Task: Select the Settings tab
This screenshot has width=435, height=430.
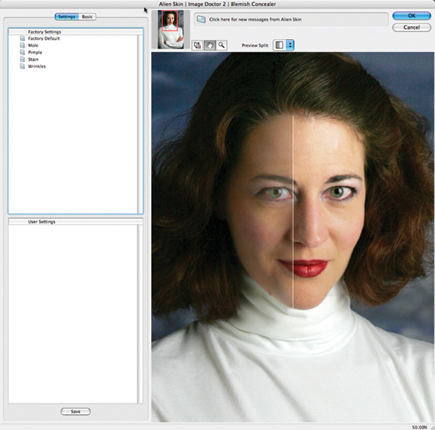Action: pyautogui.click(x=66, y=17)
